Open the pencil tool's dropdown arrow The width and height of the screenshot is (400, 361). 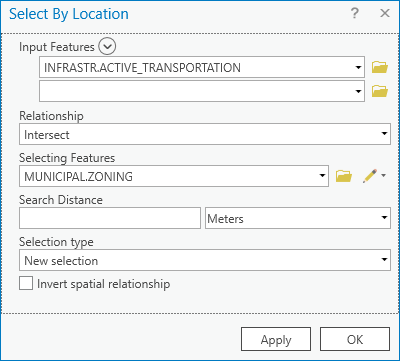(383, 175)
